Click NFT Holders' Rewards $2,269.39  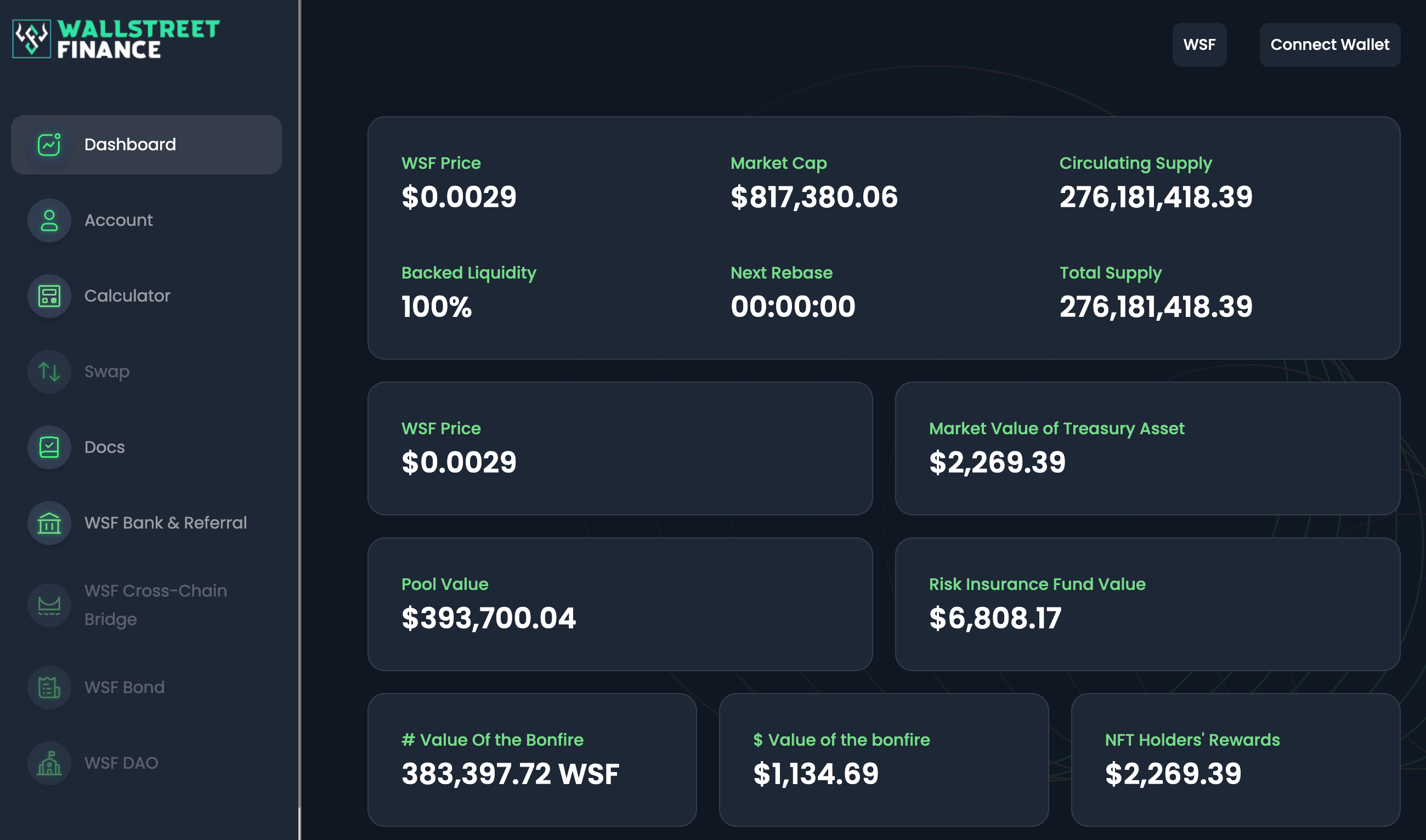click(1173, 774)
